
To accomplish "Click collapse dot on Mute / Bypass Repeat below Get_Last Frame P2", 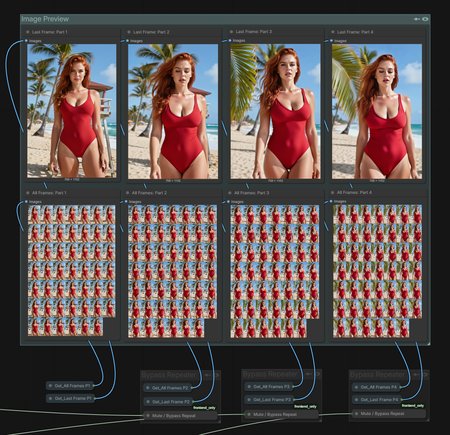I will 148,416.
